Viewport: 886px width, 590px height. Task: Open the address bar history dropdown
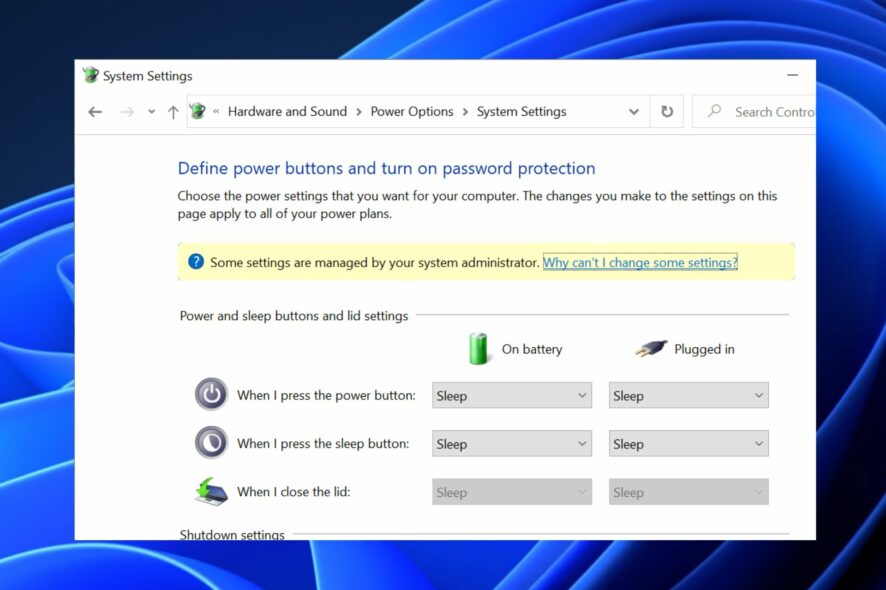(634, 112)
